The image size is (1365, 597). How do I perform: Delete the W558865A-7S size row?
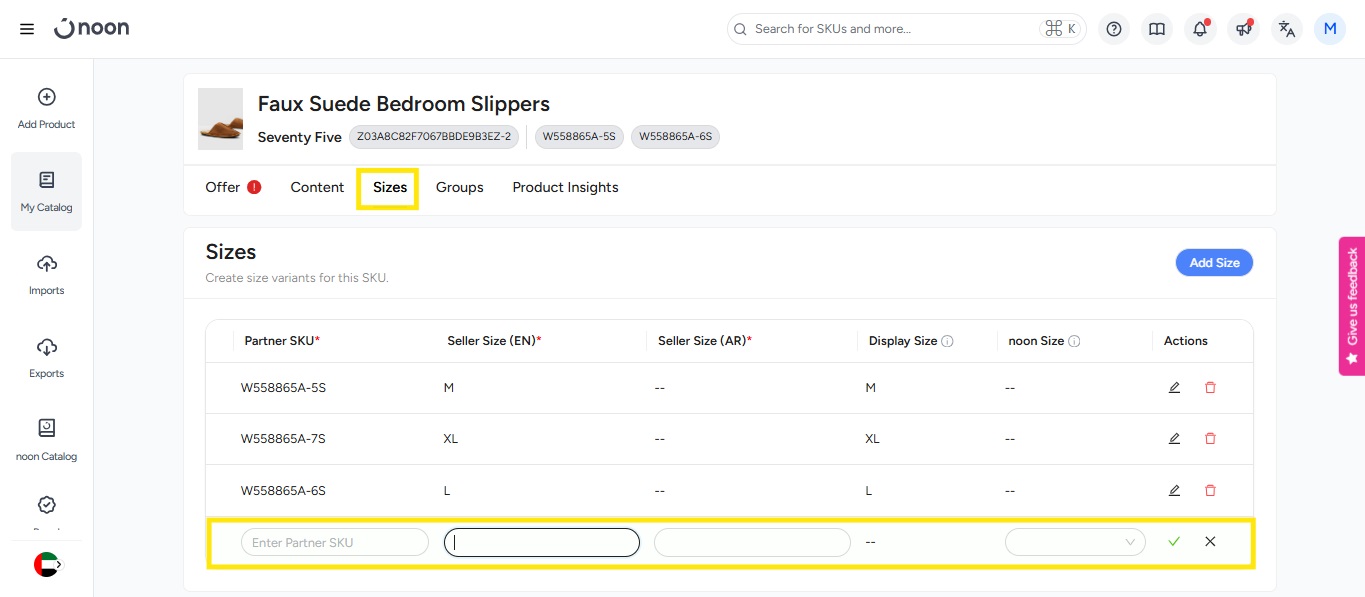(x=1210, y=439)
